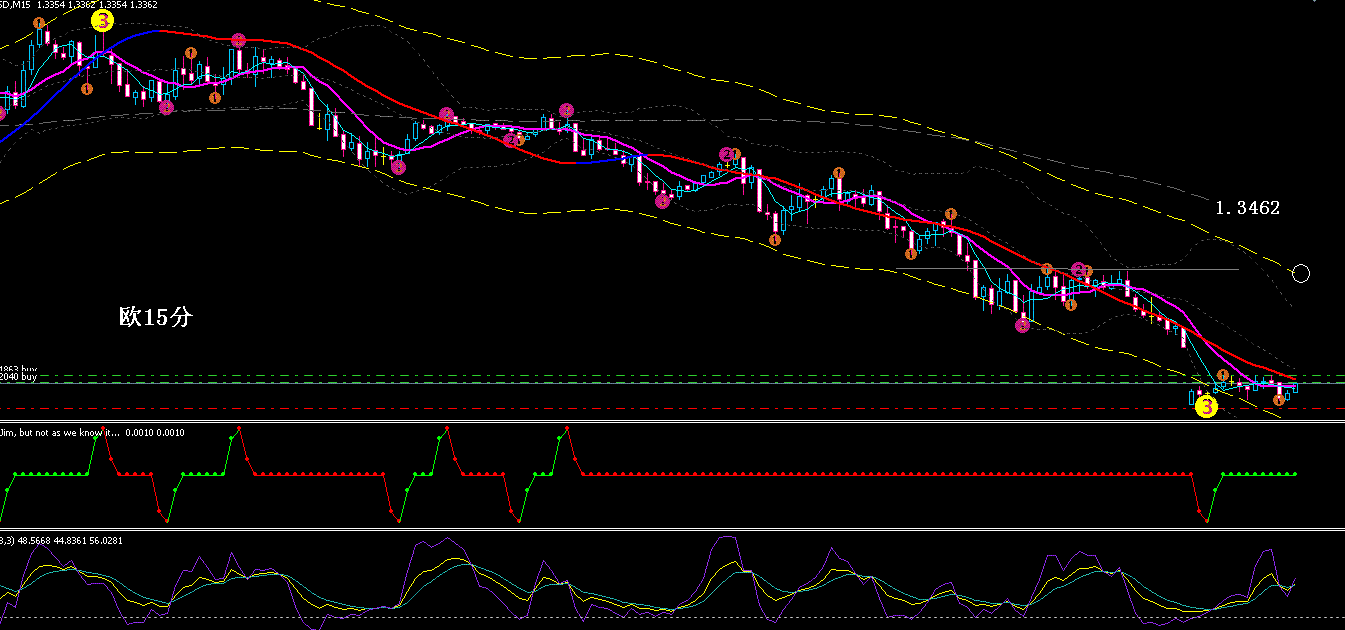This screenshot has height=630, width=1345.
Task: Click the 1.3462 price label
Action: click(1247, 209)
